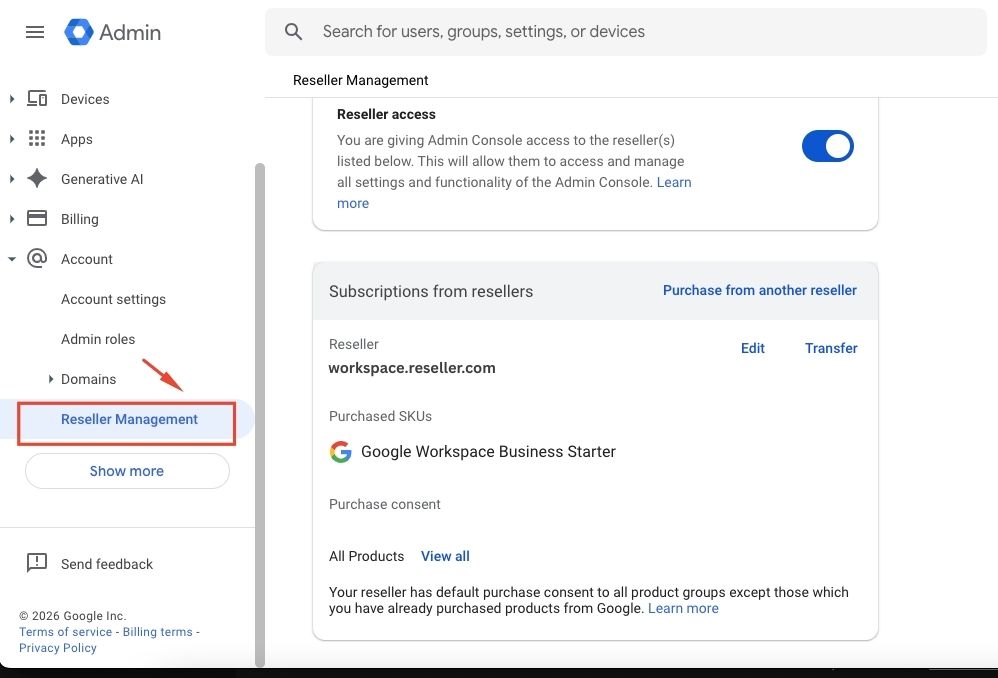Expand the Domains submenu

pos(51,378)
